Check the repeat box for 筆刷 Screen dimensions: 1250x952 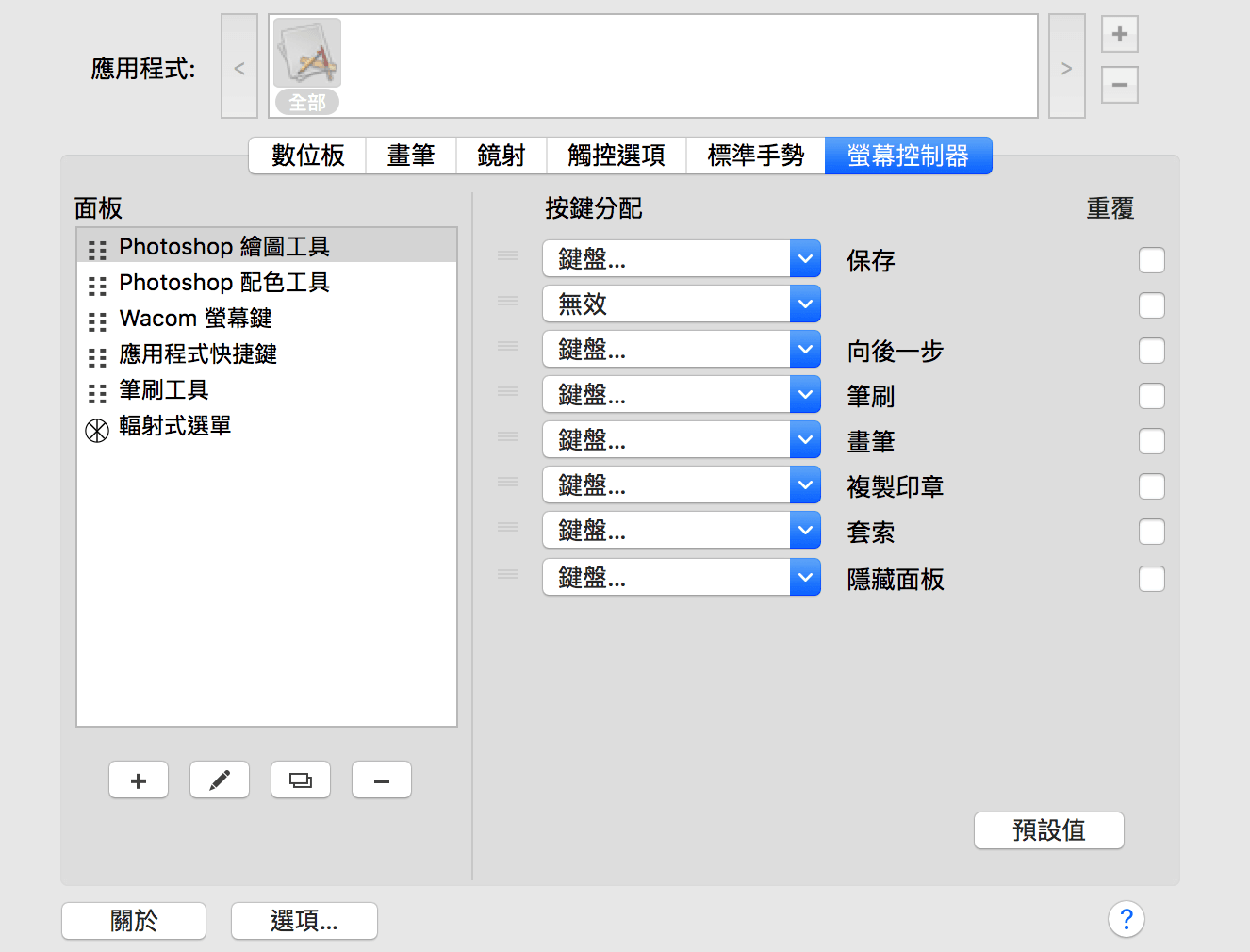click(1152, 396)
